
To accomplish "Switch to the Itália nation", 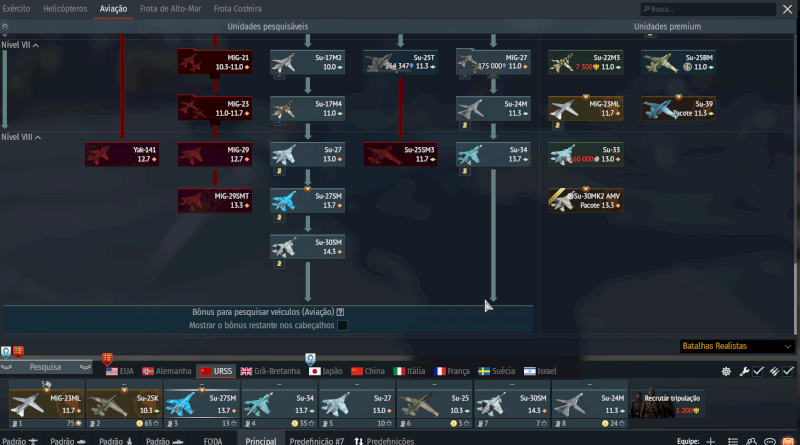I will tap(409, 371).
